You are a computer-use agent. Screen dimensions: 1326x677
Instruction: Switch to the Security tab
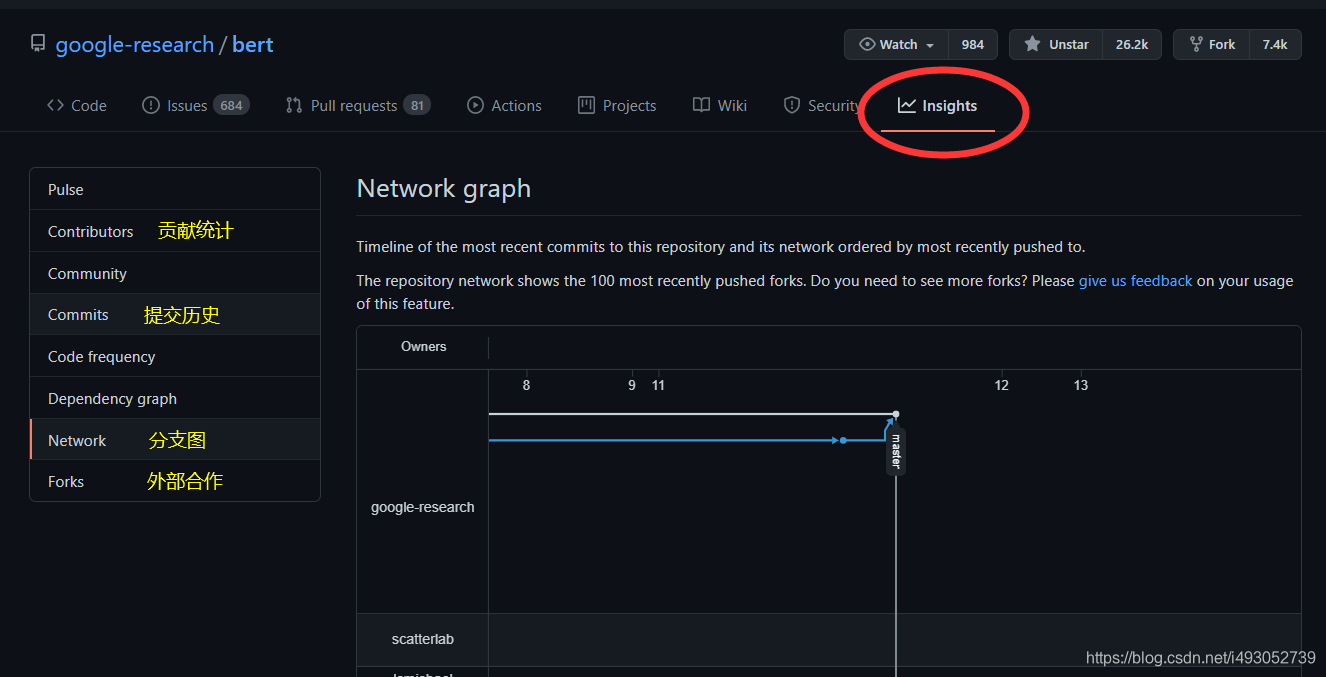[x=822, y=105]
